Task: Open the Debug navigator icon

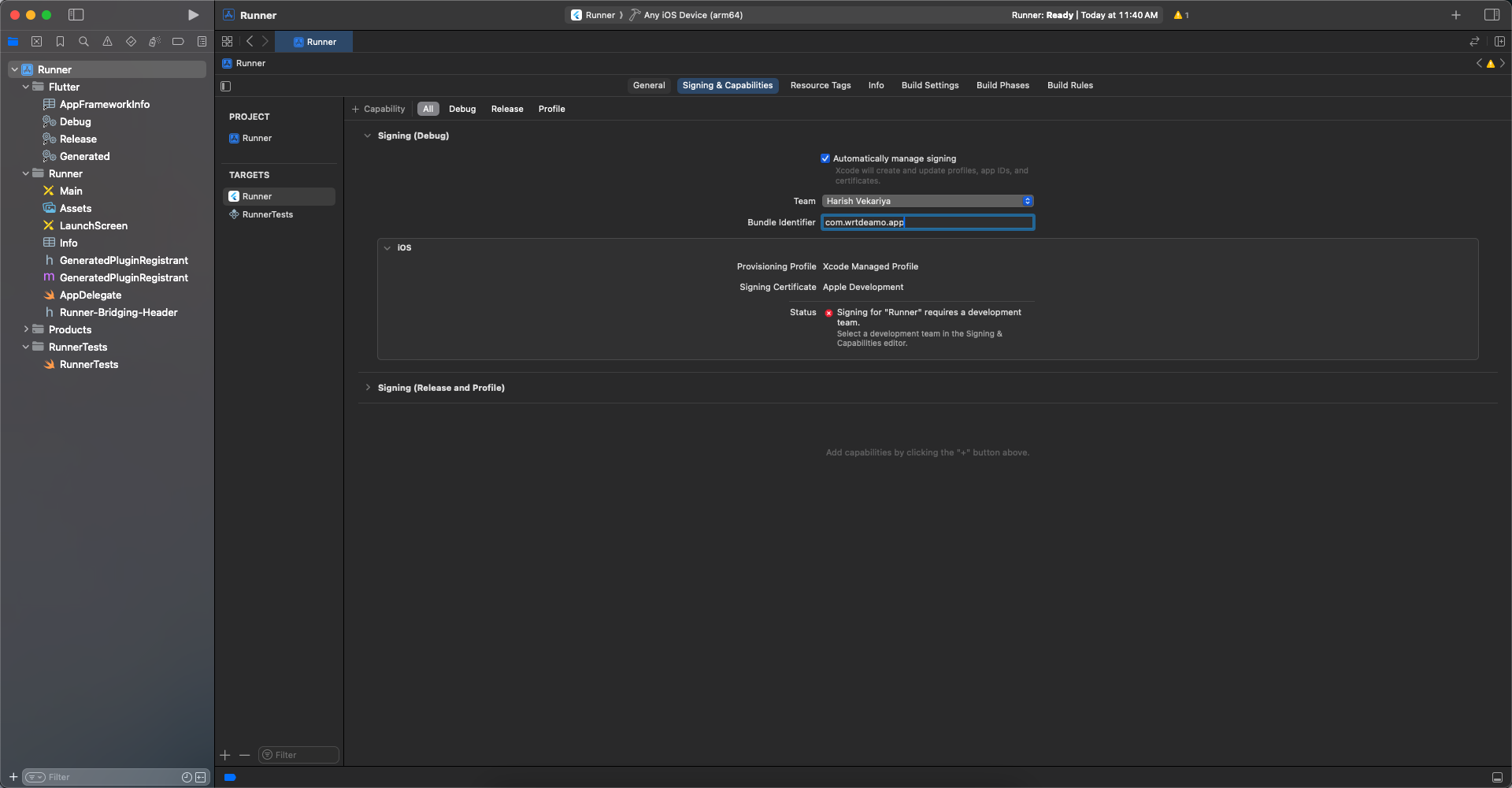Action: [x=154, y=42]
